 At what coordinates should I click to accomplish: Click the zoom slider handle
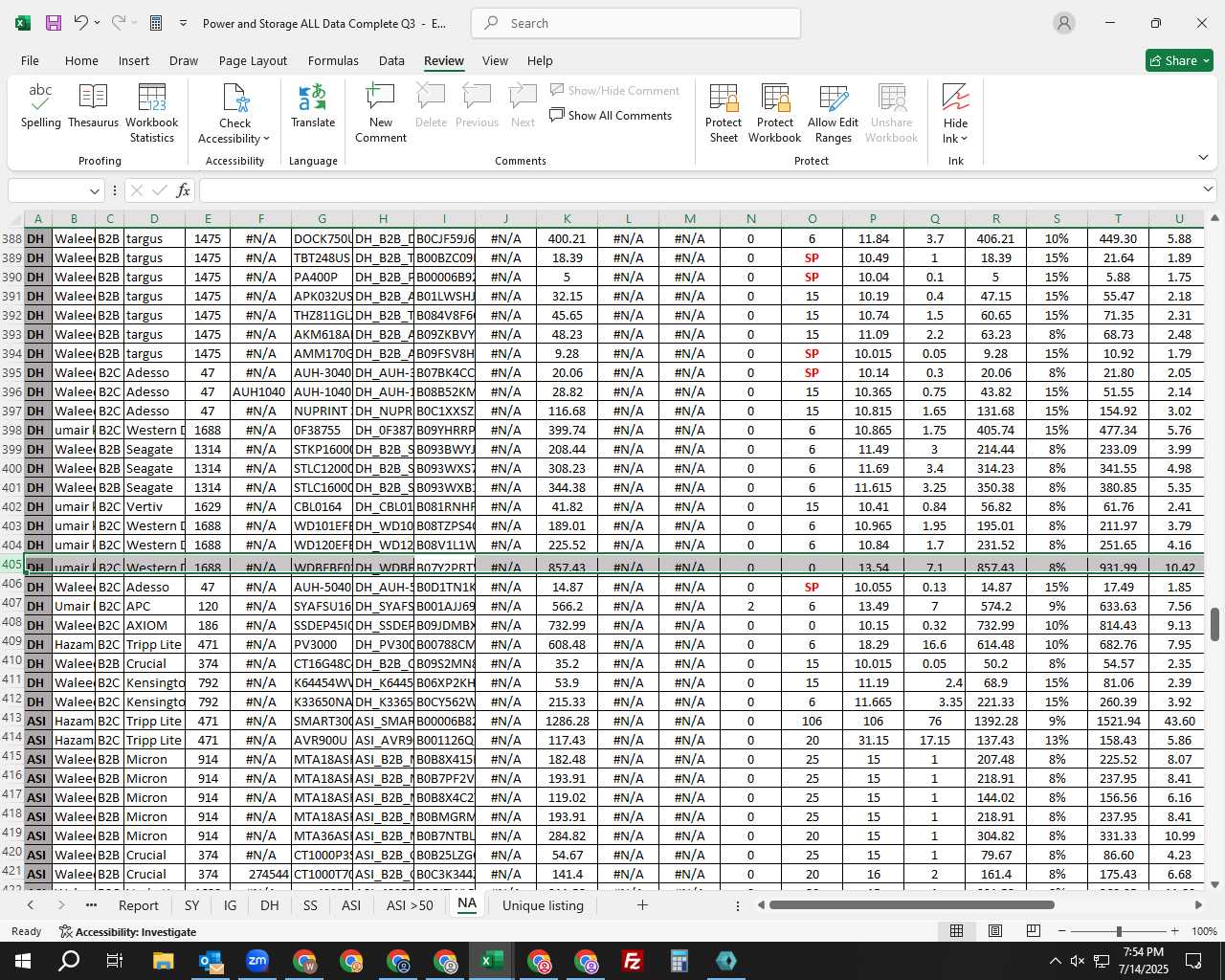tap(1118, 931)
